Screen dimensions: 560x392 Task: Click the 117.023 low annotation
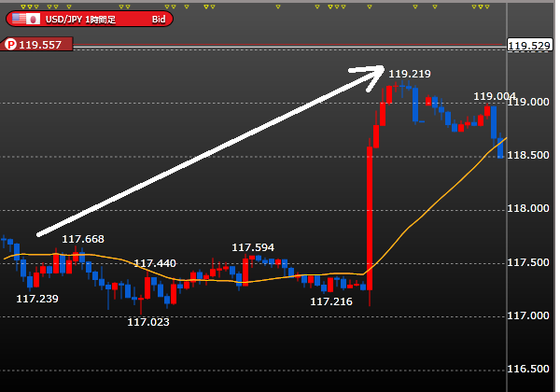pos(149,322)
